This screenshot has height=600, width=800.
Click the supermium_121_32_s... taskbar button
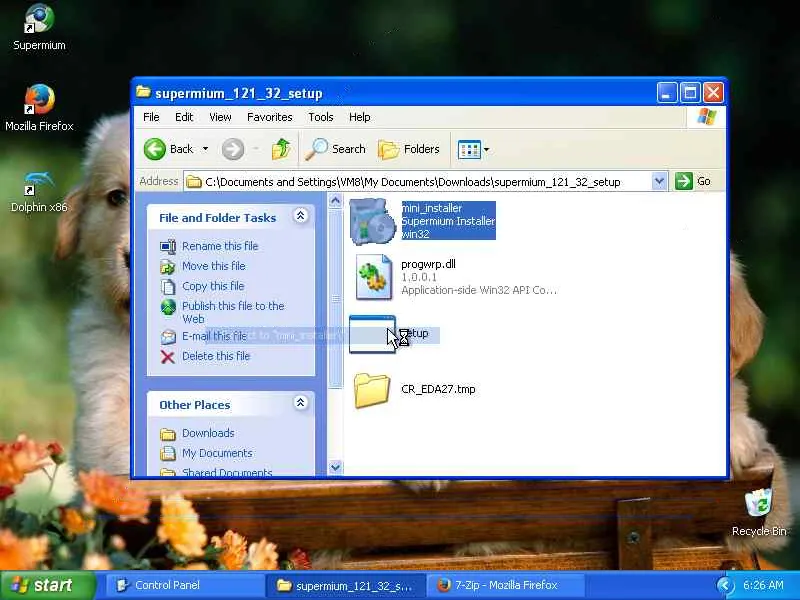tap(345, 585)
